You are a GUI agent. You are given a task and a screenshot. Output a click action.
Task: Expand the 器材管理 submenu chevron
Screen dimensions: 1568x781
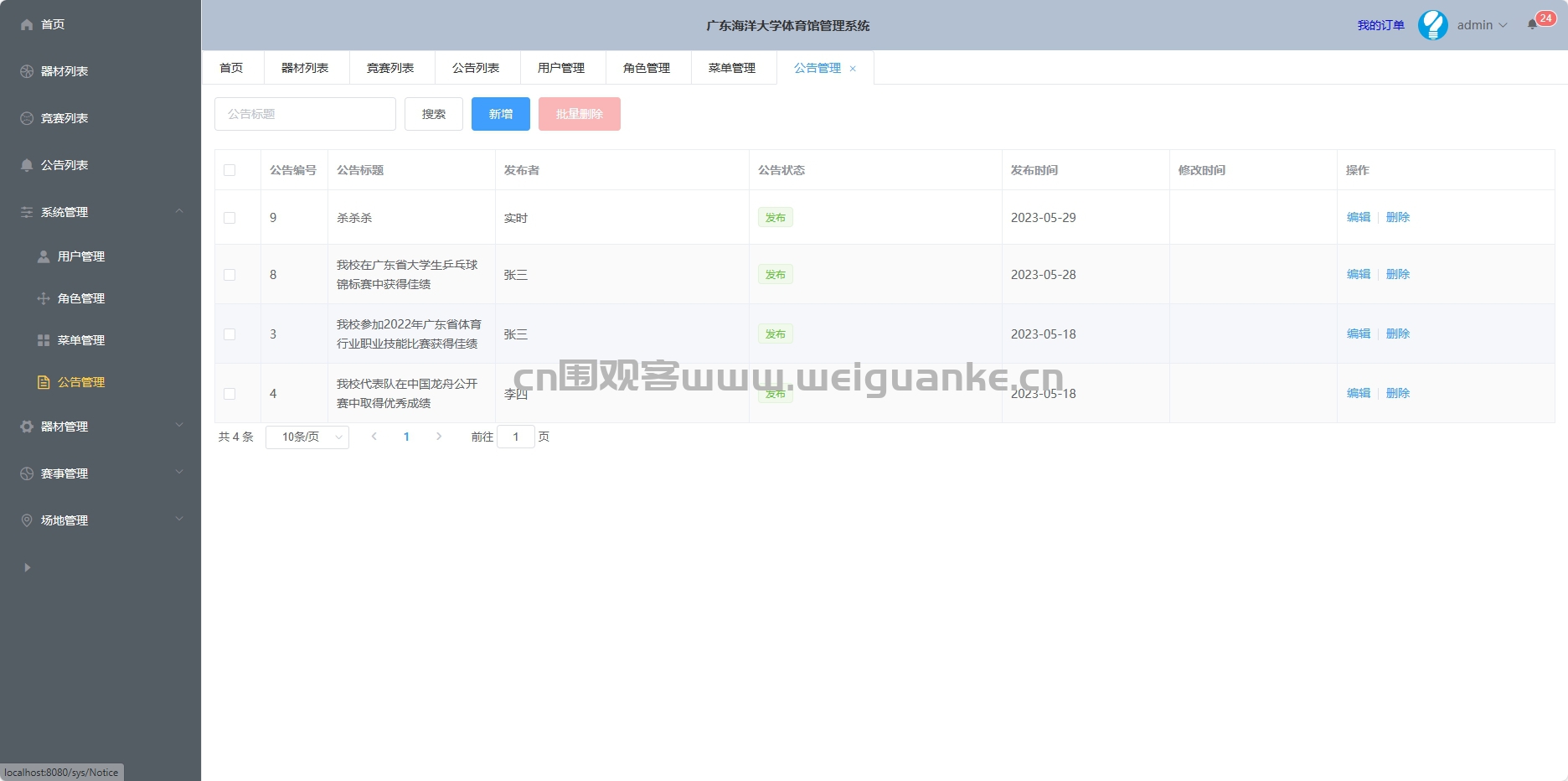pos(178,426)
